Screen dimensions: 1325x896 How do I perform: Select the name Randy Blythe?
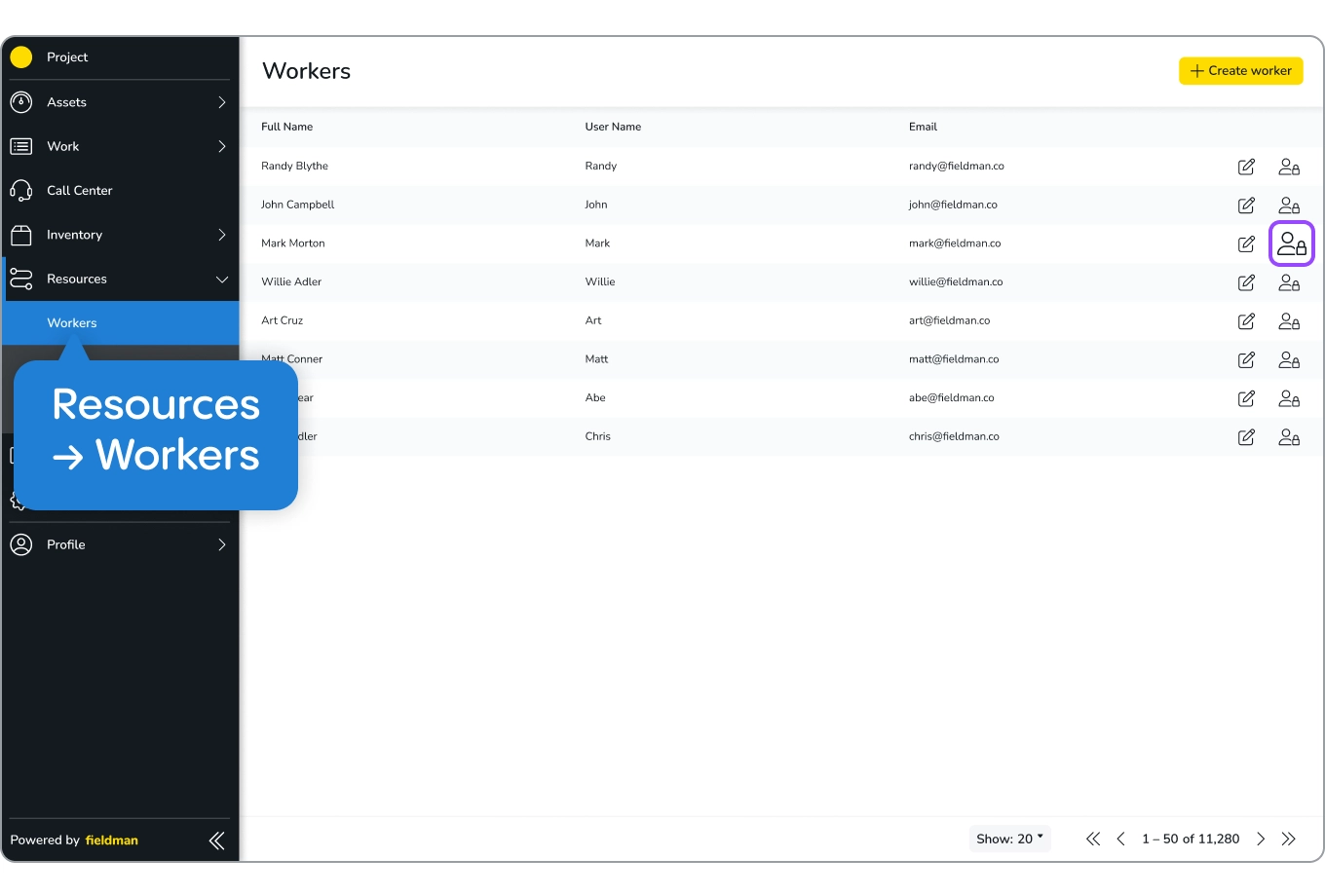pos(294,167)
